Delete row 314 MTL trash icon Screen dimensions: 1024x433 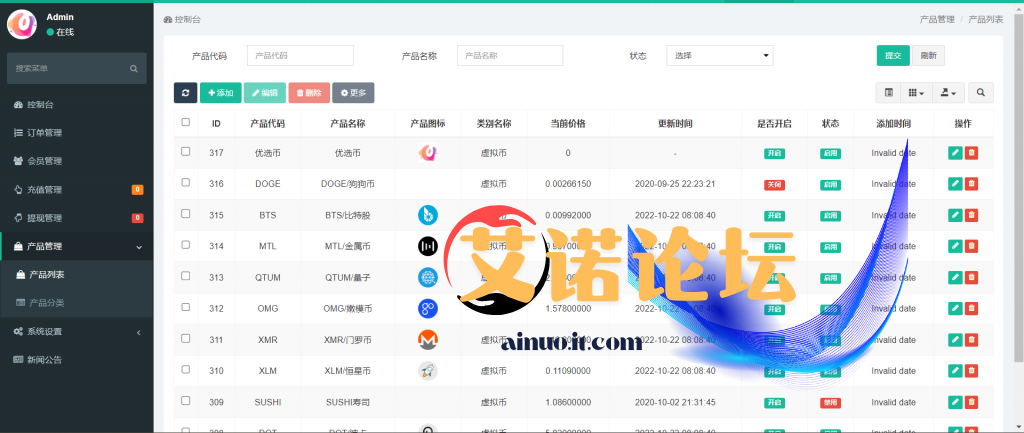coord(972,246)
